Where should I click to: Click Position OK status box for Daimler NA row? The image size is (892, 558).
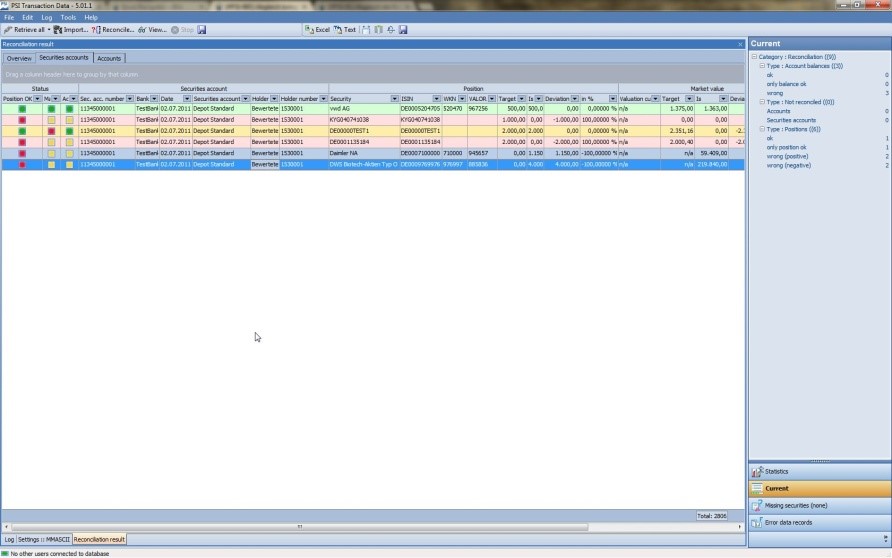[x=22, y=153]
